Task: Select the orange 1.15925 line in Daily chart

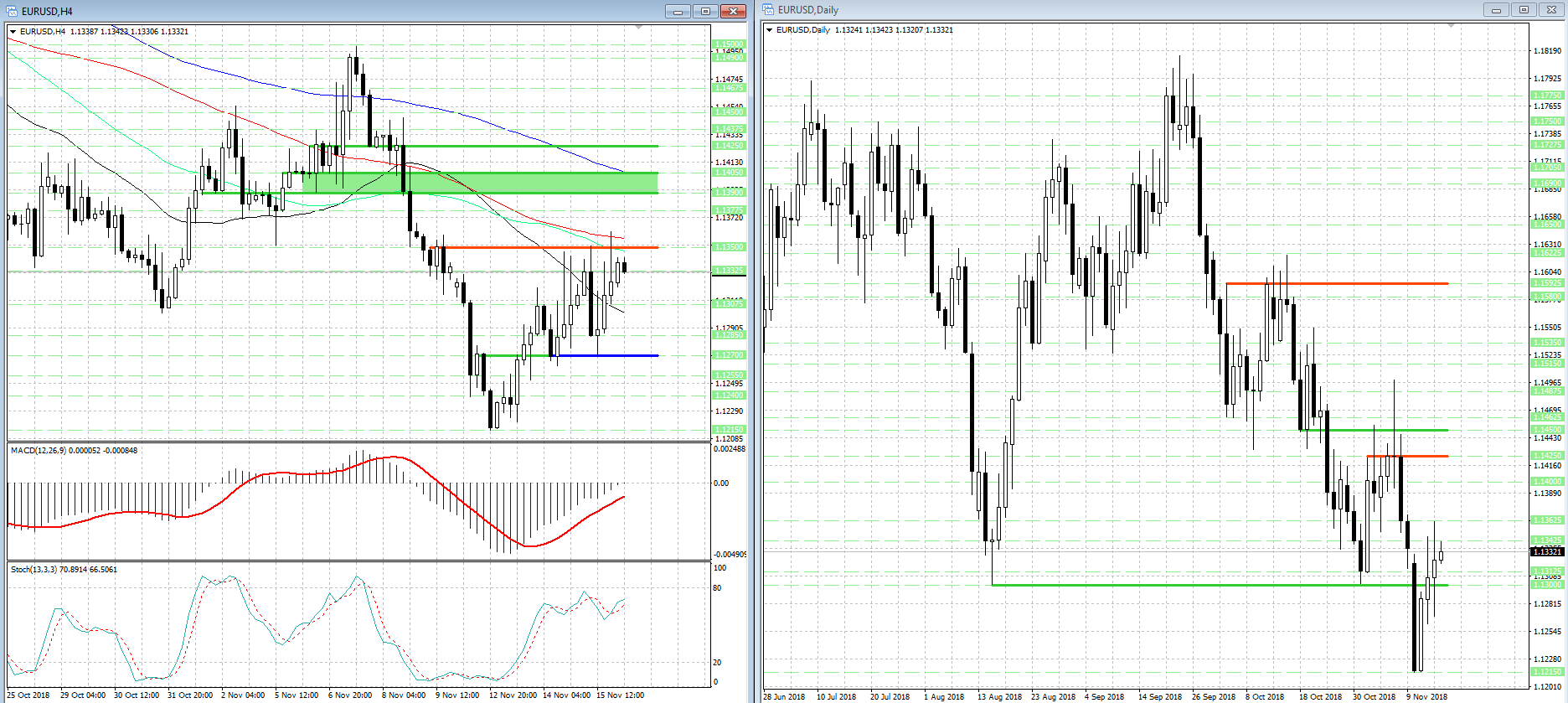Action: (x=1337, y=283)
